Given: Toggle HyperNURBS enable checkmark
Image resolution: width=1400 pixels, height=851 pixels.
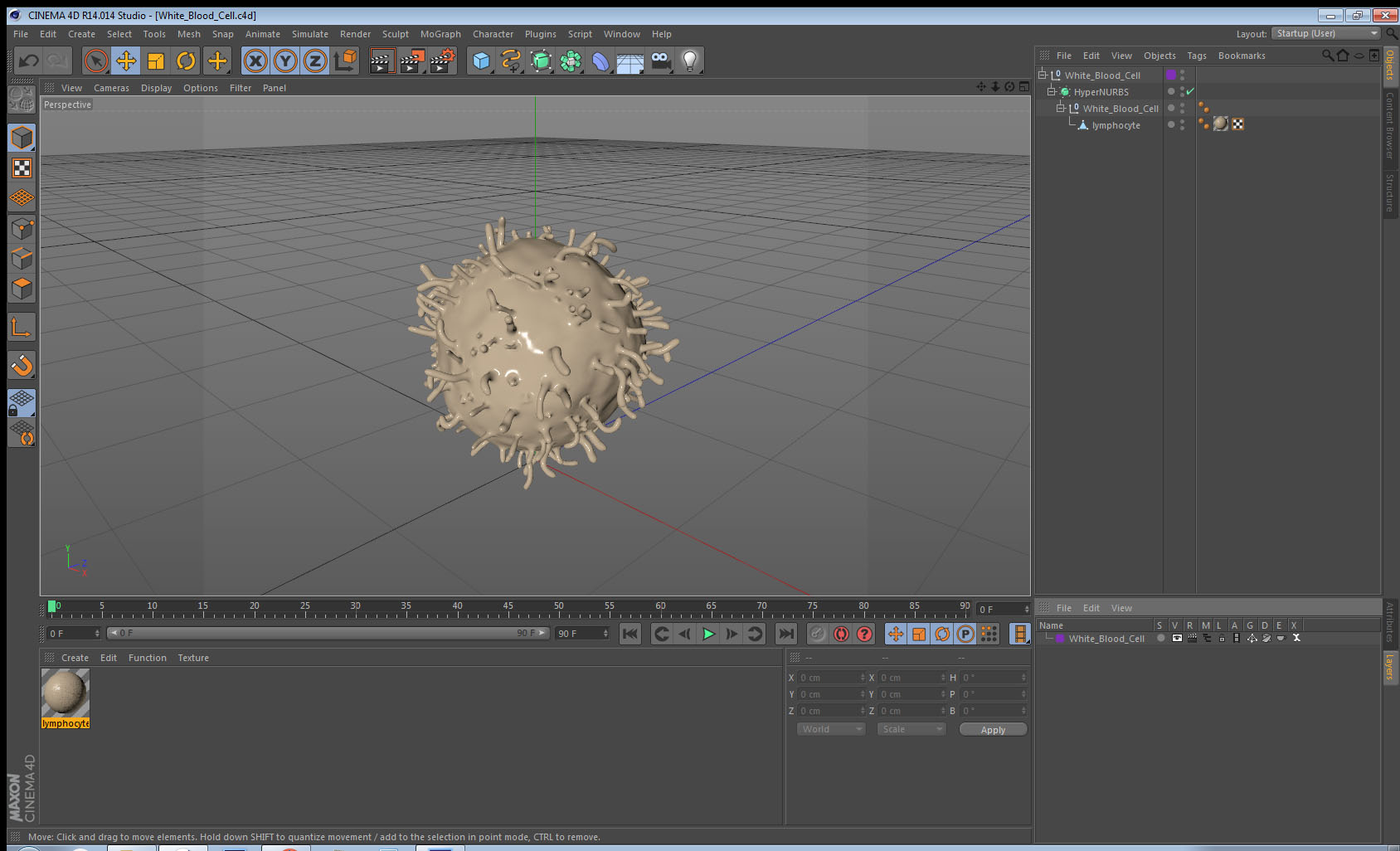Looking at the screenshot, I should tap(1190, 91).
